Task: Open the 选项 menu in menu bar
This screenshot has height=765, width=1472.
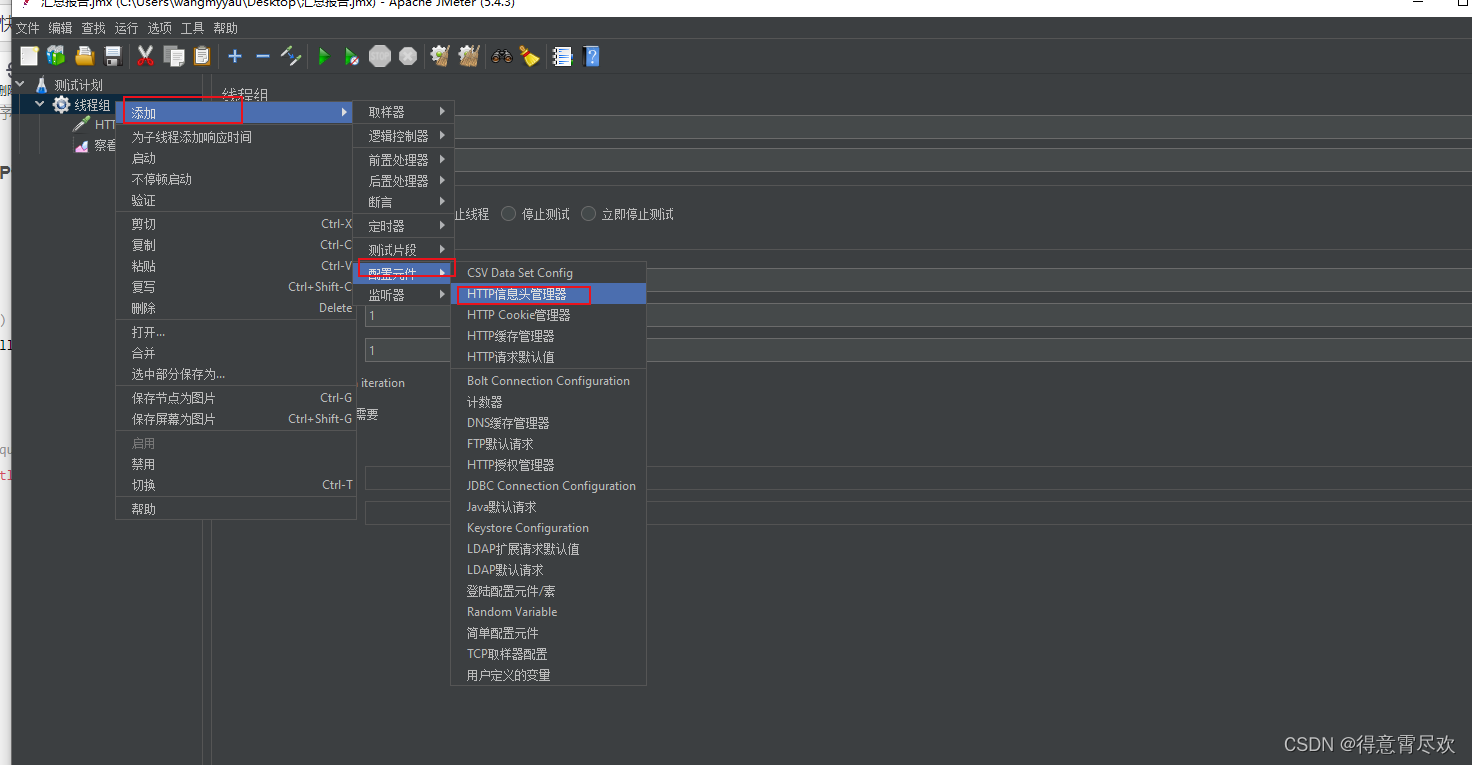Action: (x=159, y=28)
